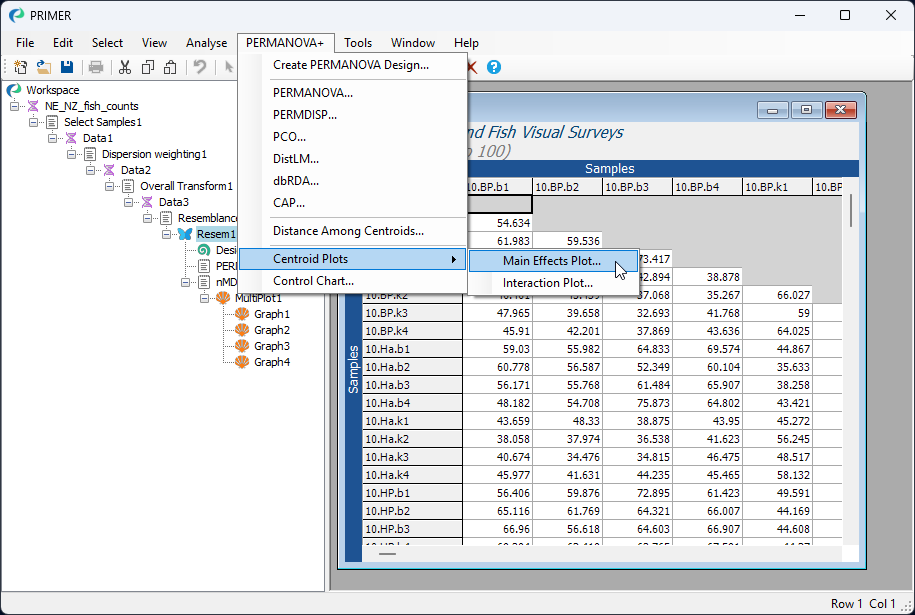This screenshot has width=915, height=615.
Task: Click the Cut scissors icon
Action: point(125,67)
